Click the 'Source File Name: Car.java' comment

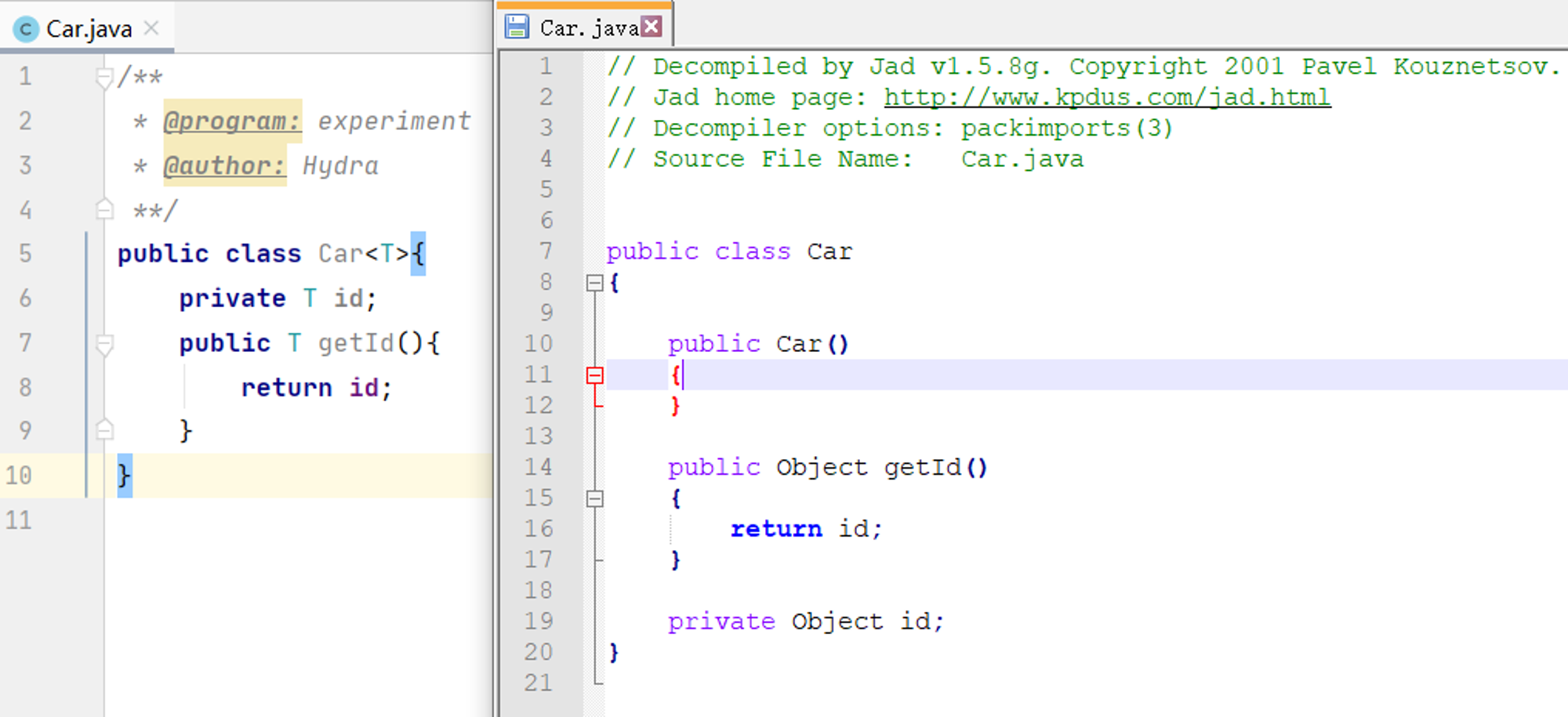[x=845, y=159]
